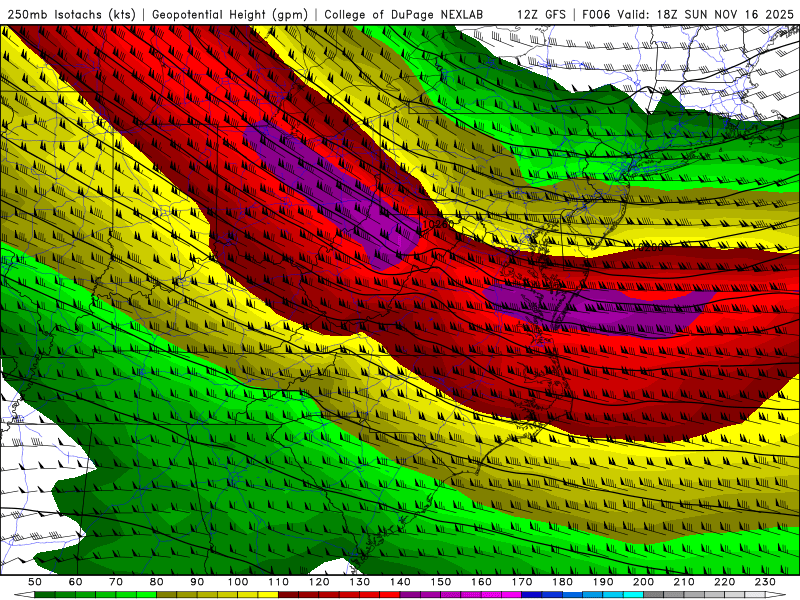Click the '180' value on the color scale
The width and height of the screenshot is (800, 600).
(562, 582)
